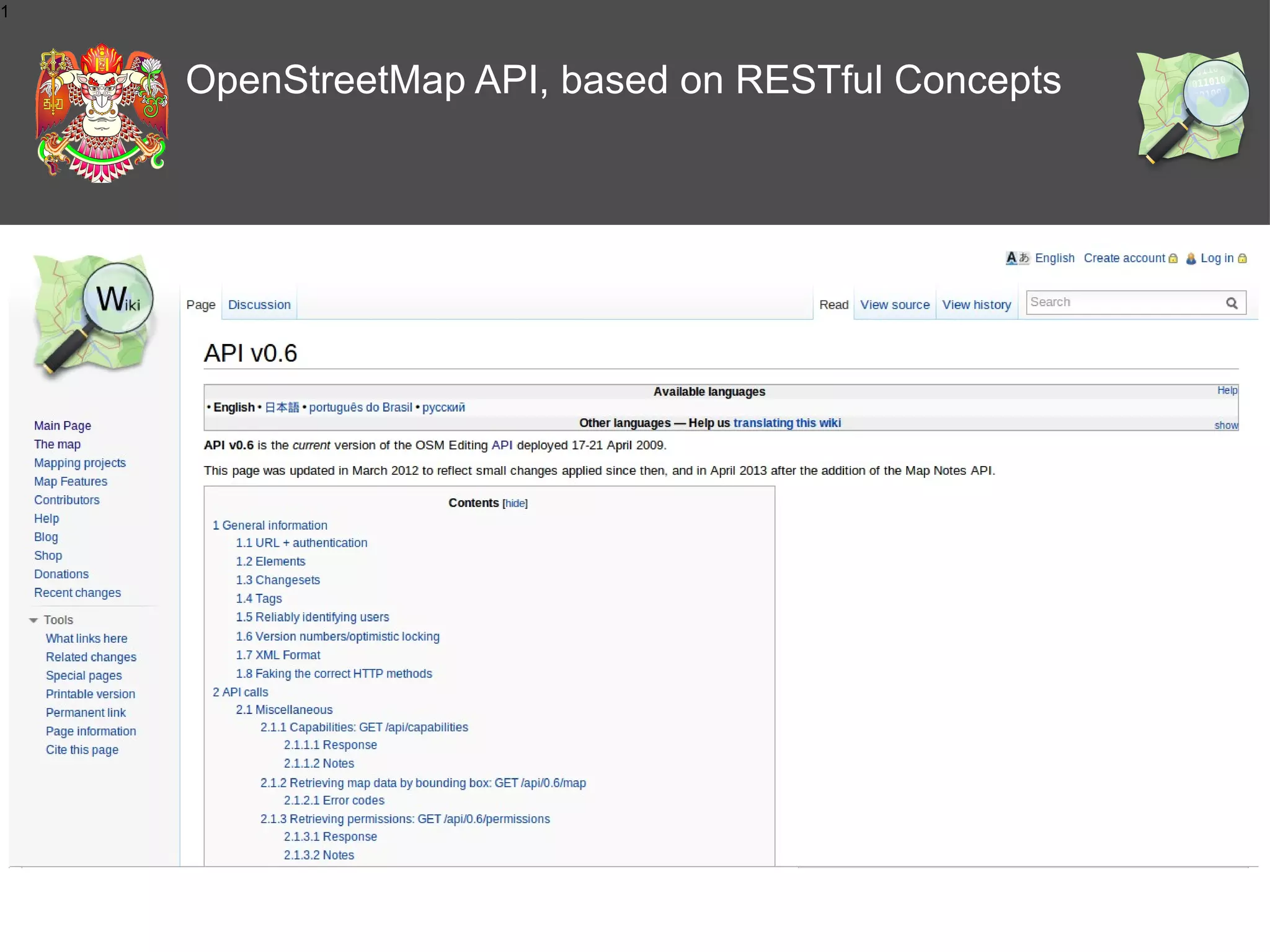Image resolution: width=1270 pixels, height=952 pixels.
Task: Jump to 2.1.3 Retrieving permissions section
Action: pyautogui.click(x=405, y=819)
